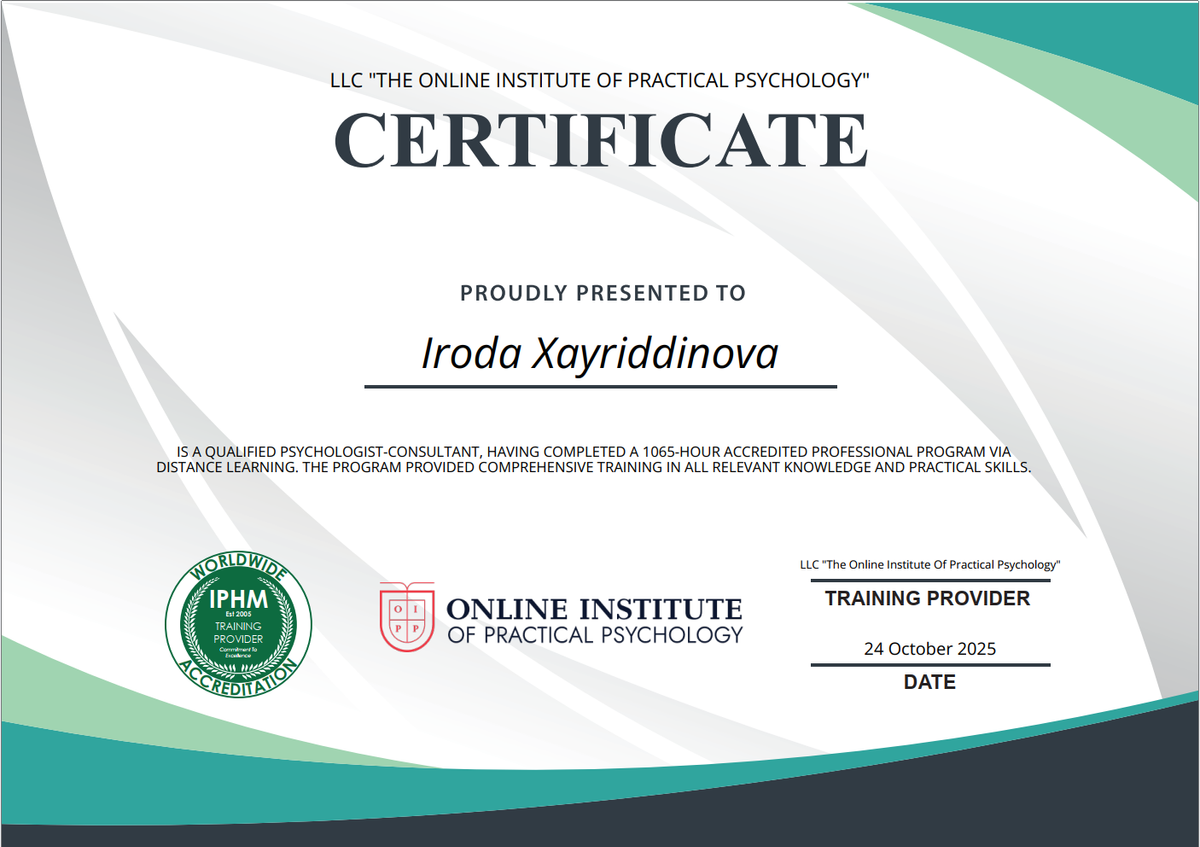Click the "PROUDLY PRESENTED TO" text
Viewport: 1200px width, 847px height.
point(603,293)
